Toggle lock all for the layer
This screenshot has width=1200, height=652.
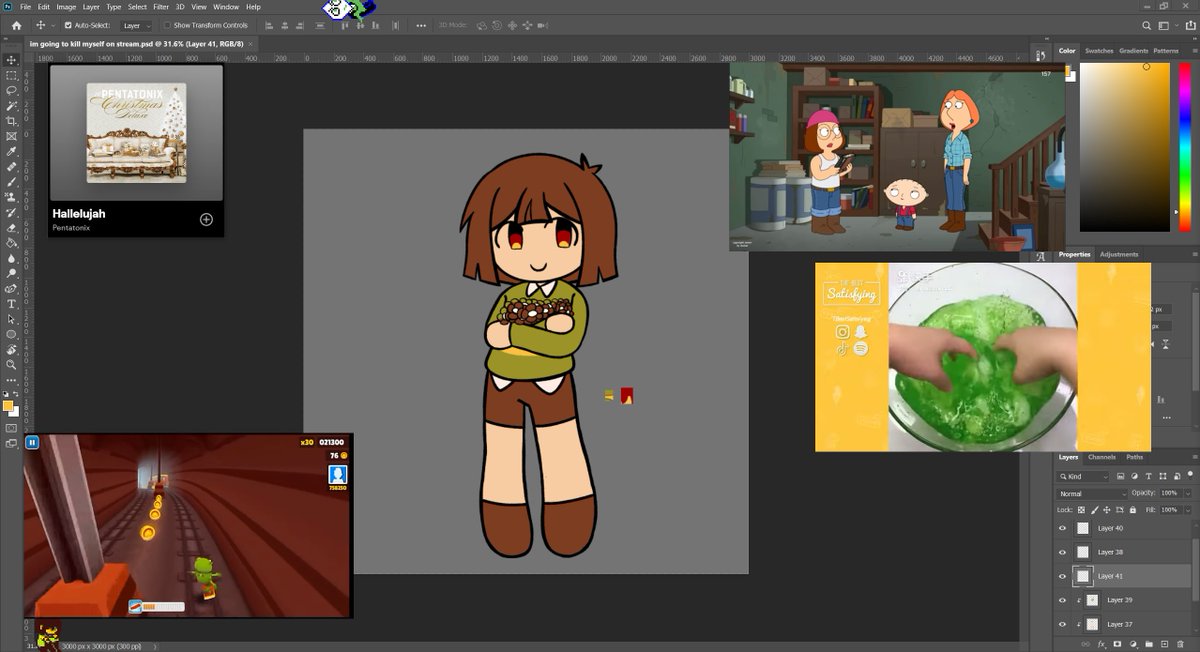pyautogui.click(x=1131, y=510)
